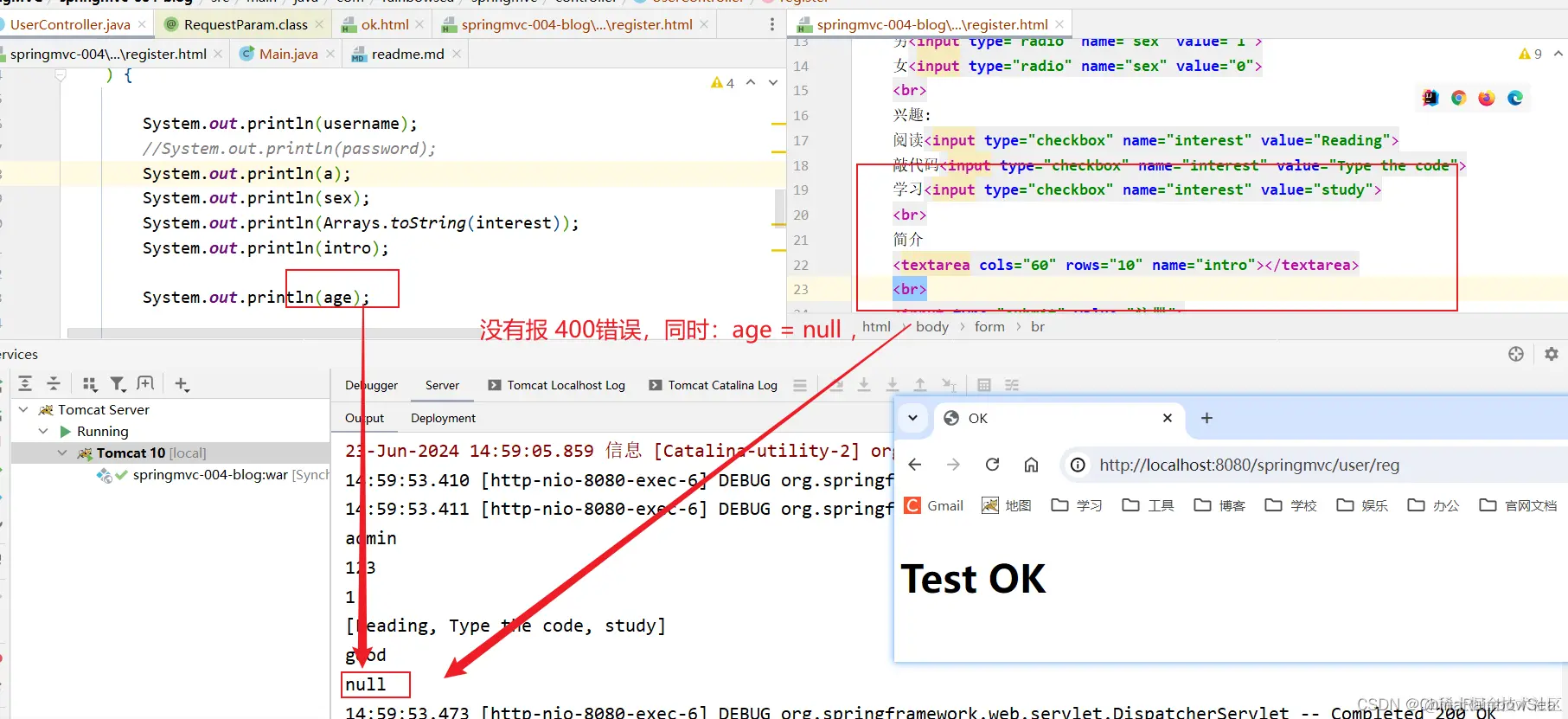Click Collapse All in Services toolbar
Image resolution: width=1568 pixels, height=719 pixels.
point(54,383)
